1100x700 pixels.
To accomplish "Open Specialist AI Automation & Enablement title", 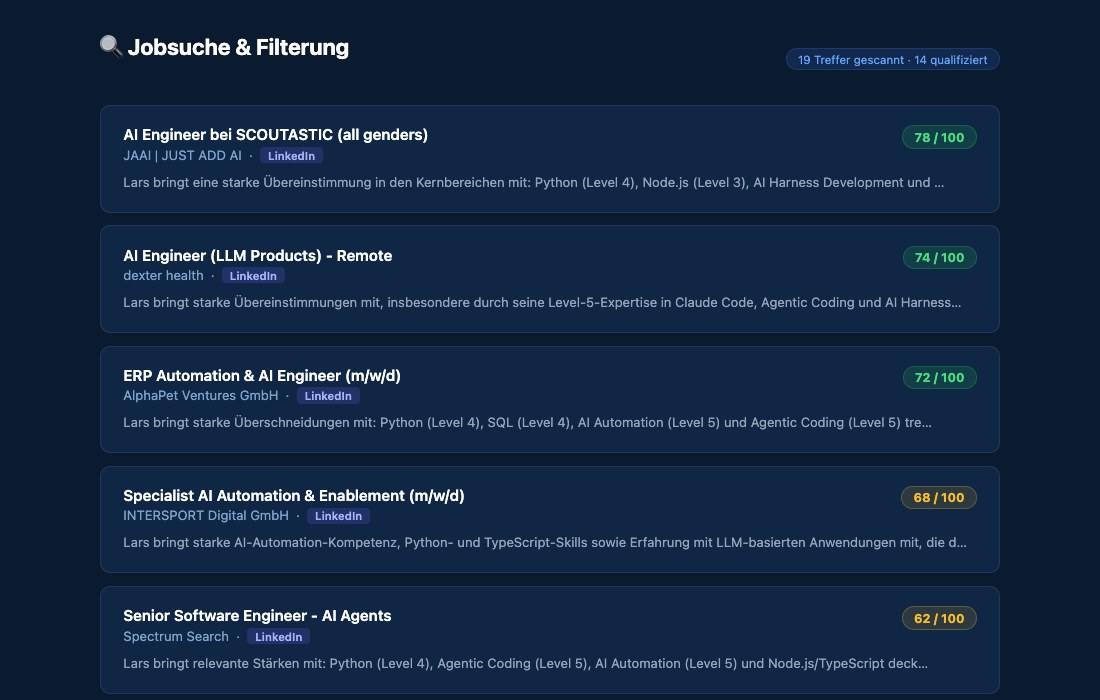I will pyautogui.click(x=294, y=496).
